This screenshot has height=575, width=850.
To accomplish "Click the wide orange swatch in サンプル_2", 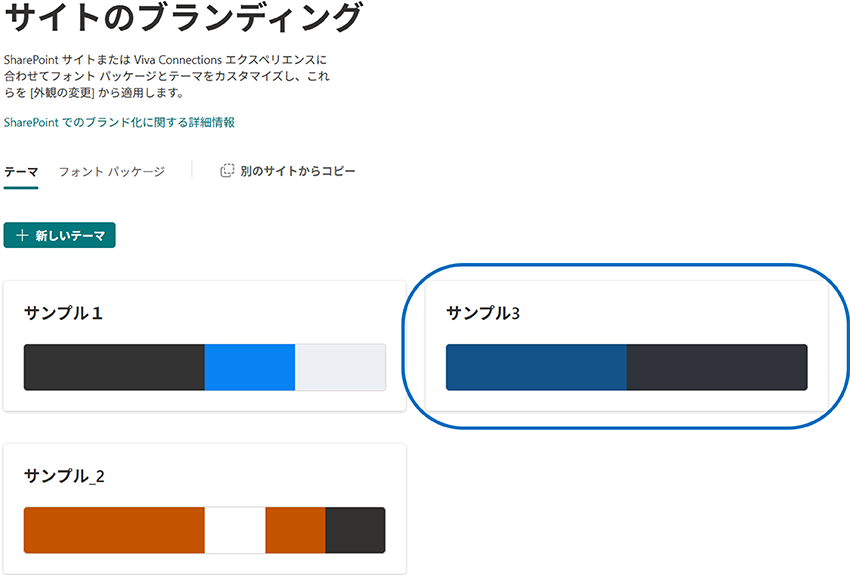I will click(114, 530).
